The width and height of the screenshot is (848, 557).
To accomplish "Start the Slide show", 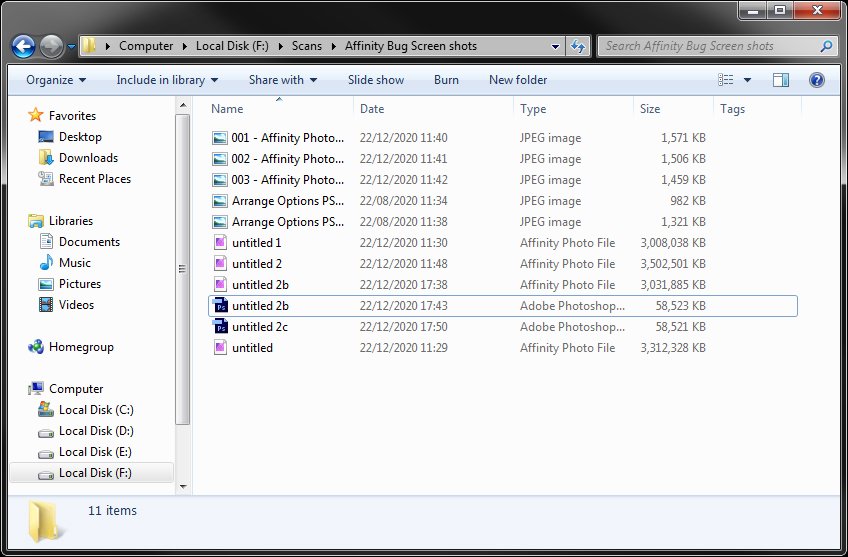I will point(376,80).
